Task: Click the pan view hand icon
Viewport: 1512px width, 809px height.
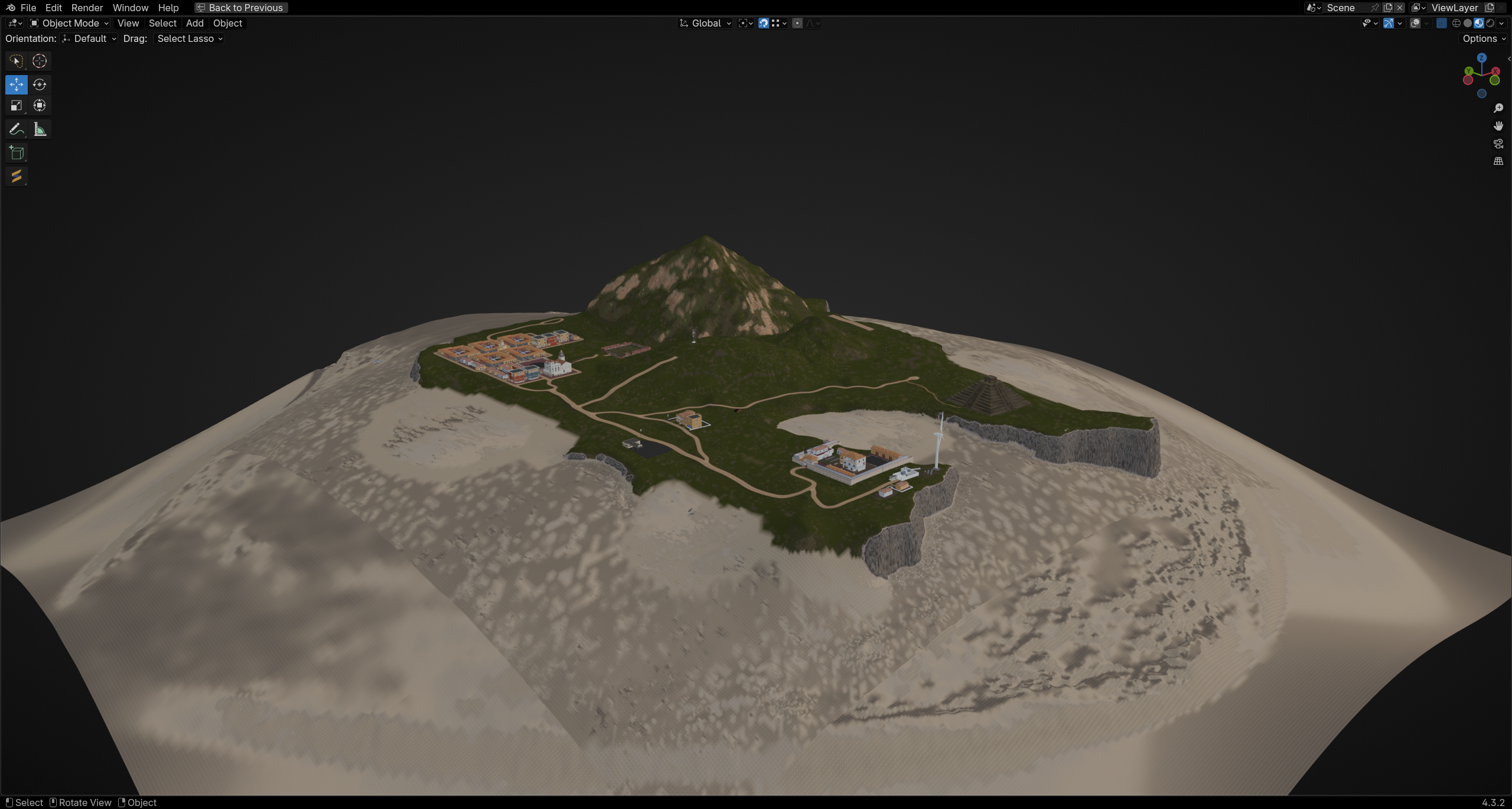Action: point(1498,126)
